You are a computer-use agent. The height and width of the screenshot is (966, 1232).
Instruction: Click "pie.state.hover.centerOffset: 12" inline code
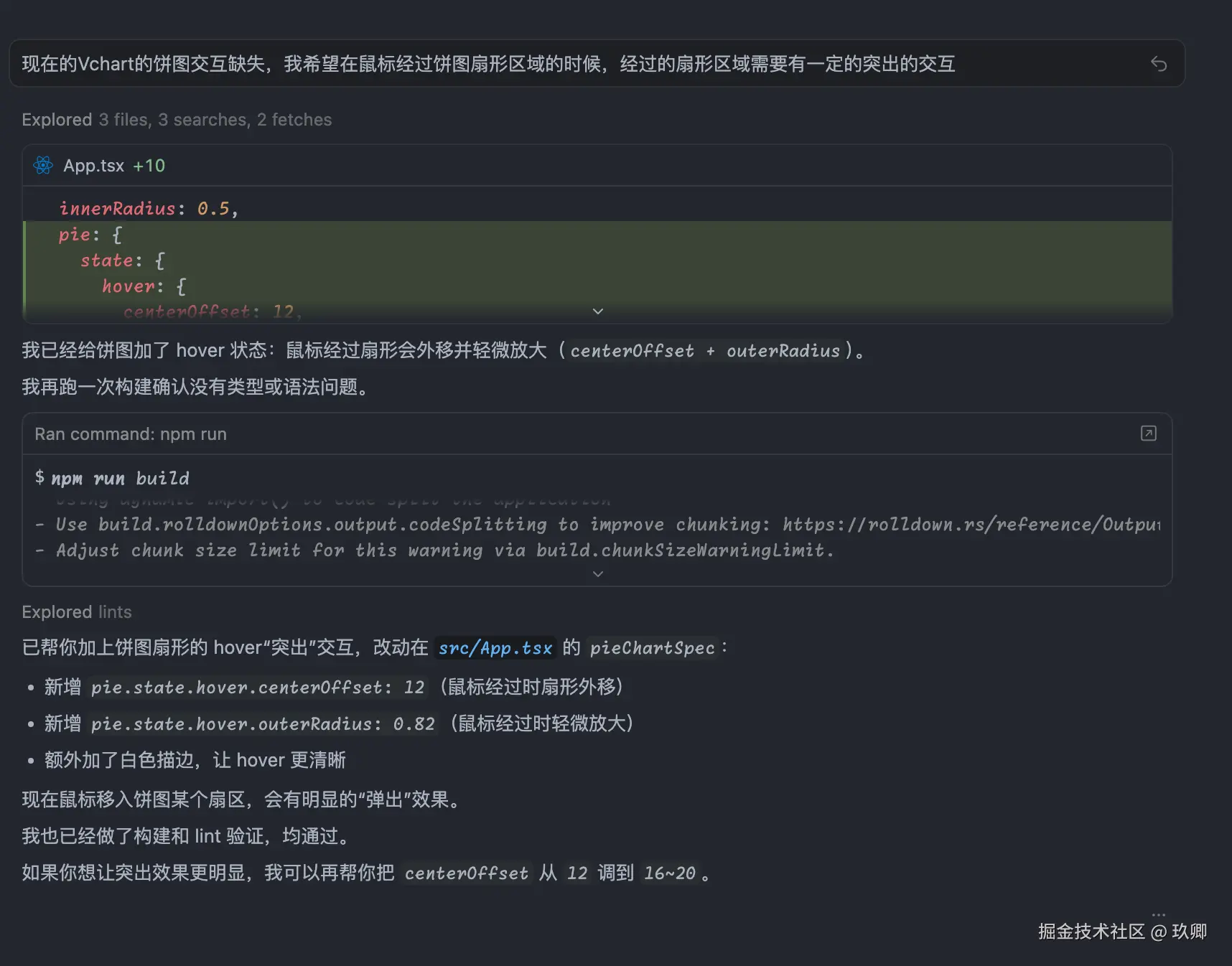pos(258,688)
